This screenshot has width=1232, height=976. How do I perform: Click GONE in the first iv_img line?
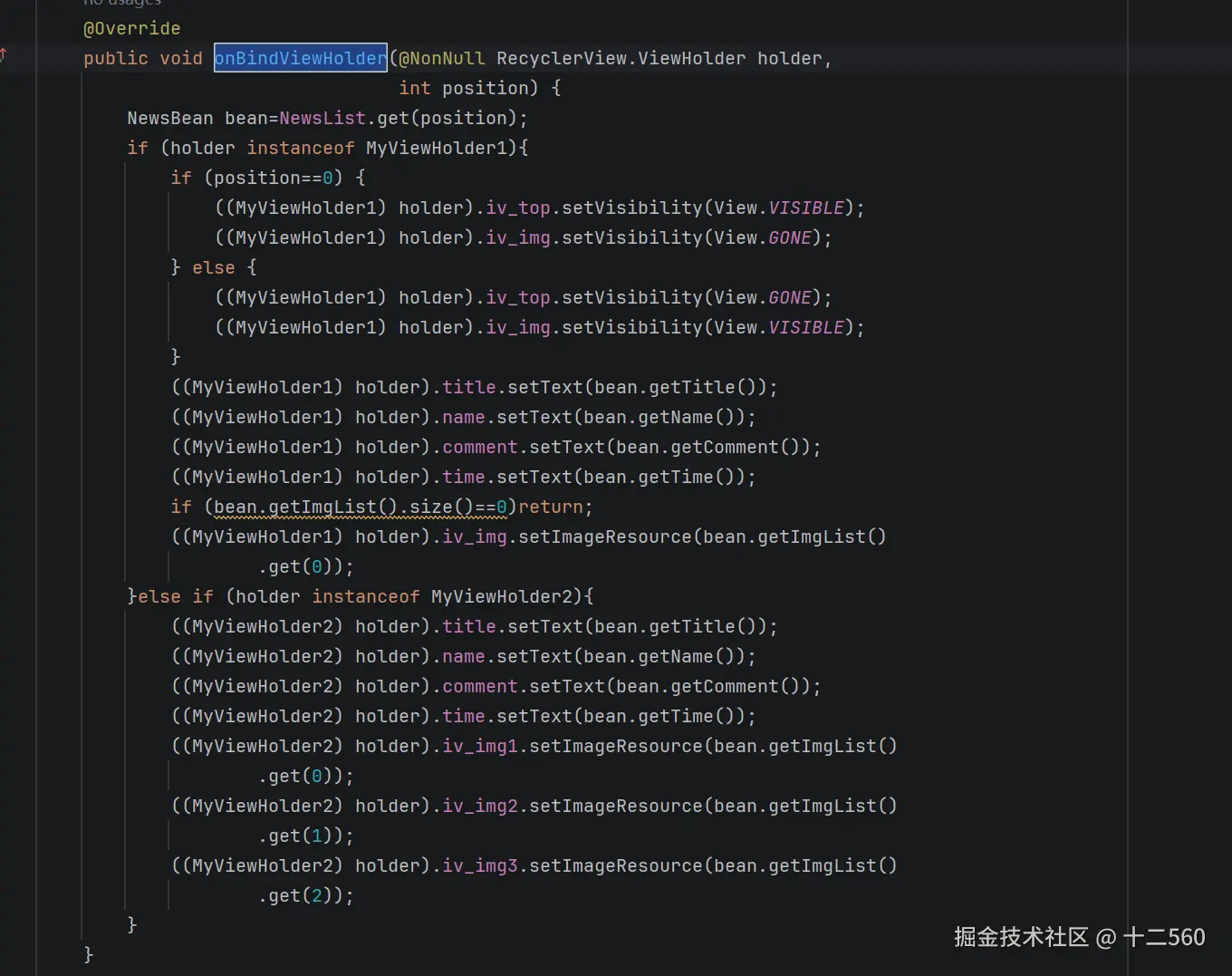[790, 237]
